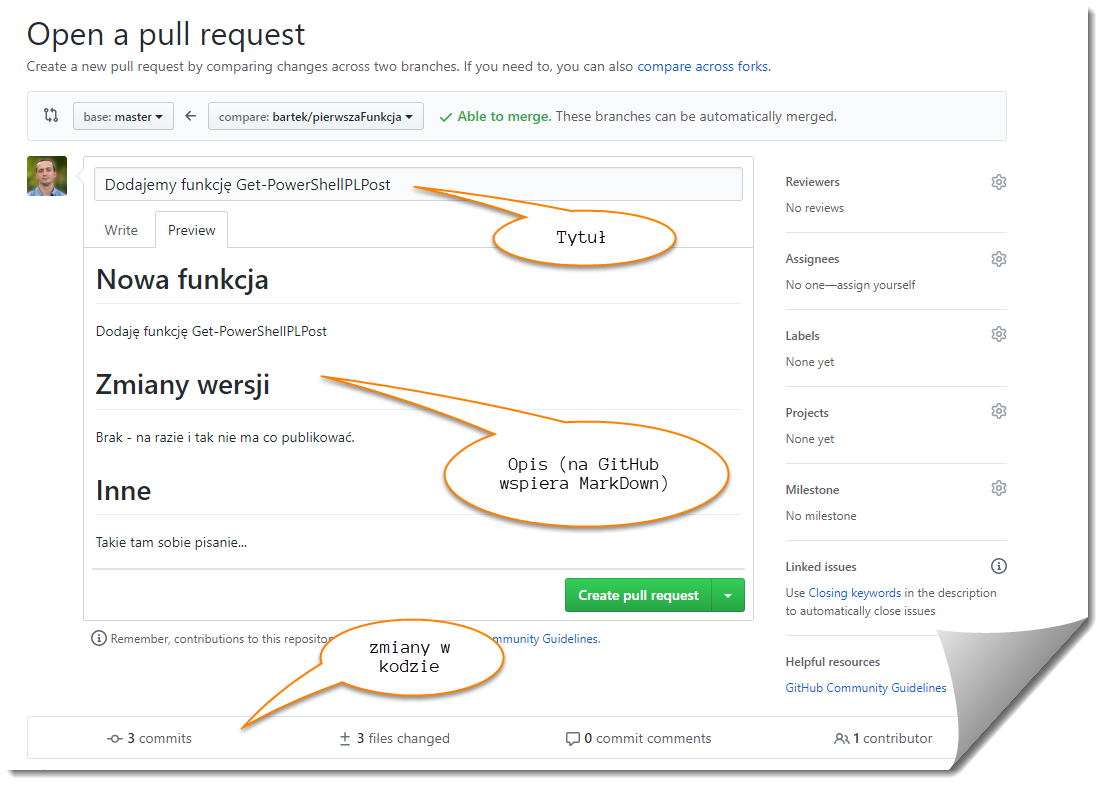Switch to the Preview tab
Viewport: 1103px width, 785px height.
point(191,230)
